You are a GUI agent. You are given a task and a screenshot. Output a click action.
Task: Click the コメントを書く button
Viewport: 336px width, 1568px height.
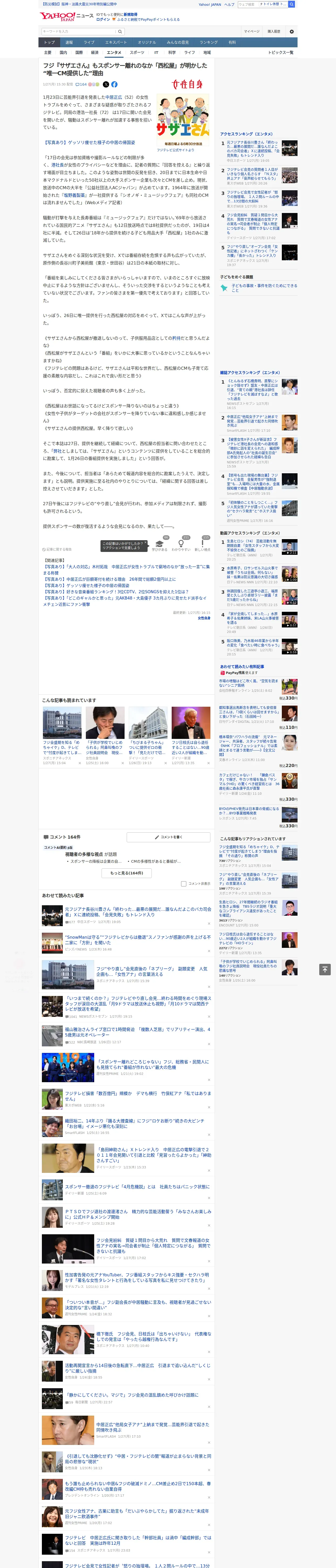(x=168, y=837)
